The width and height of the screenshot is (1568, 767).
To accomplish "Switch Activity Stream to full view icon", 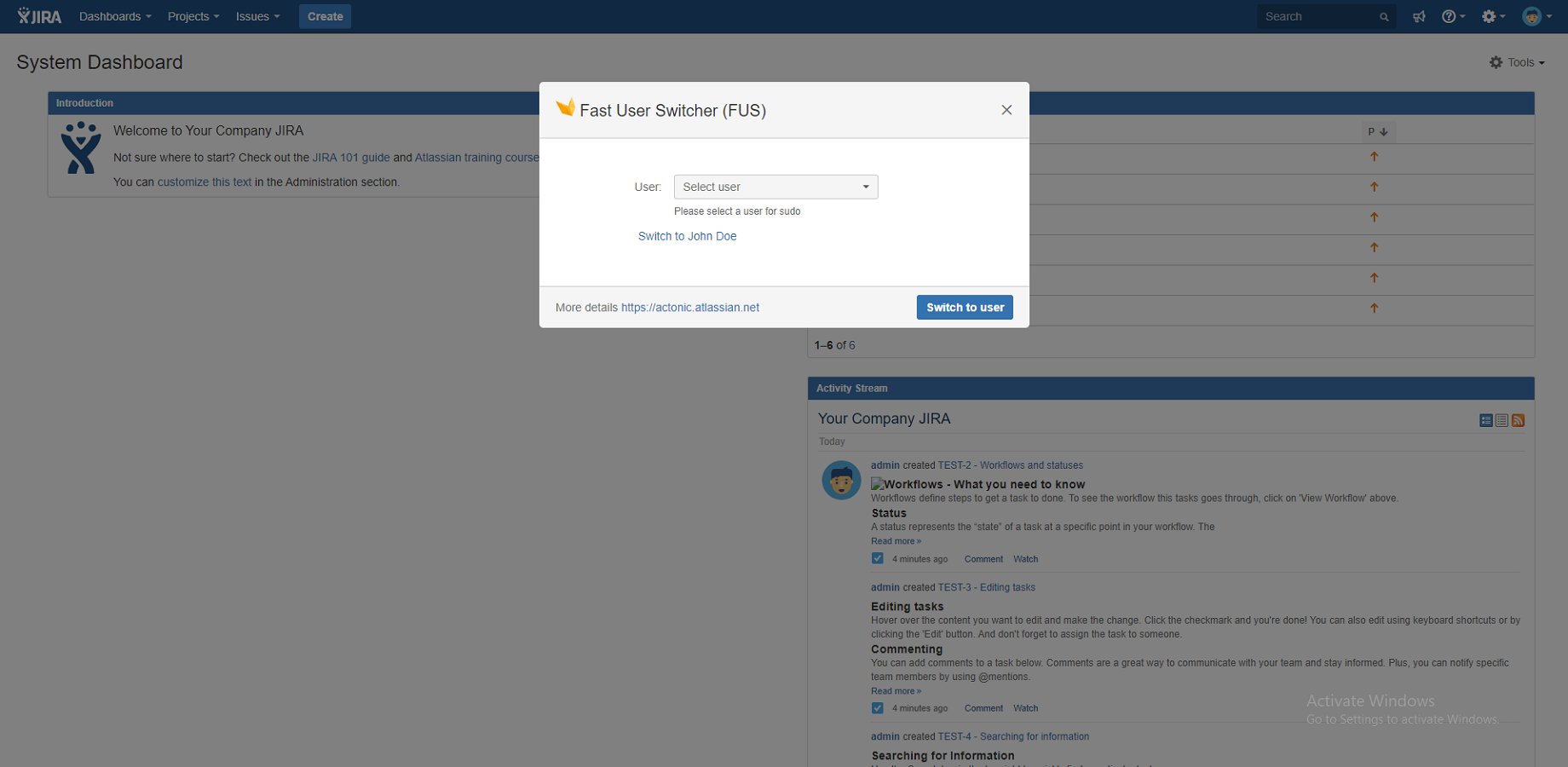I will click(1486, 420).
